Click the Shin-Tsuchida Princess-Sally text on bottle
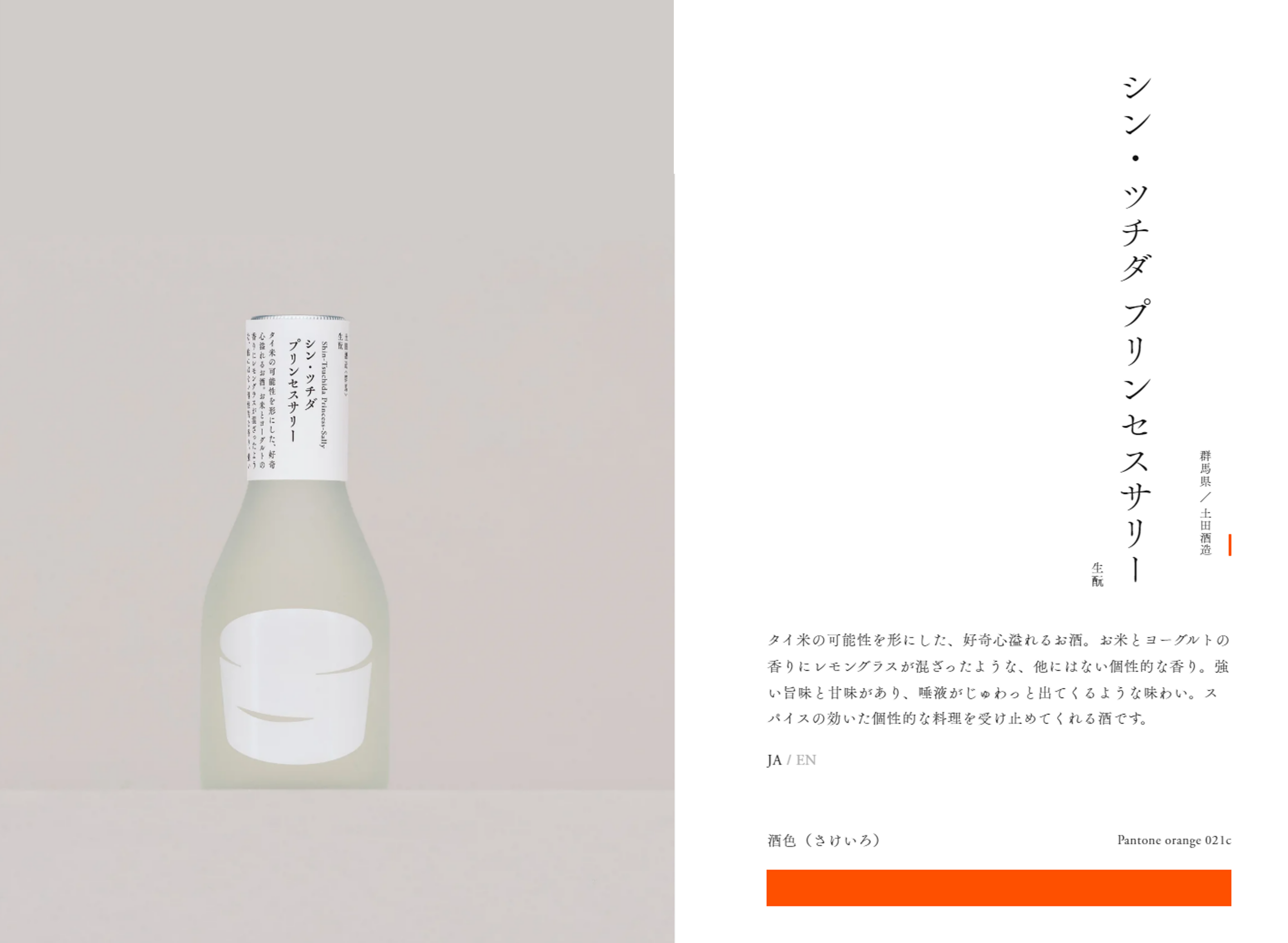1288x943 pixels. [324, 395]
